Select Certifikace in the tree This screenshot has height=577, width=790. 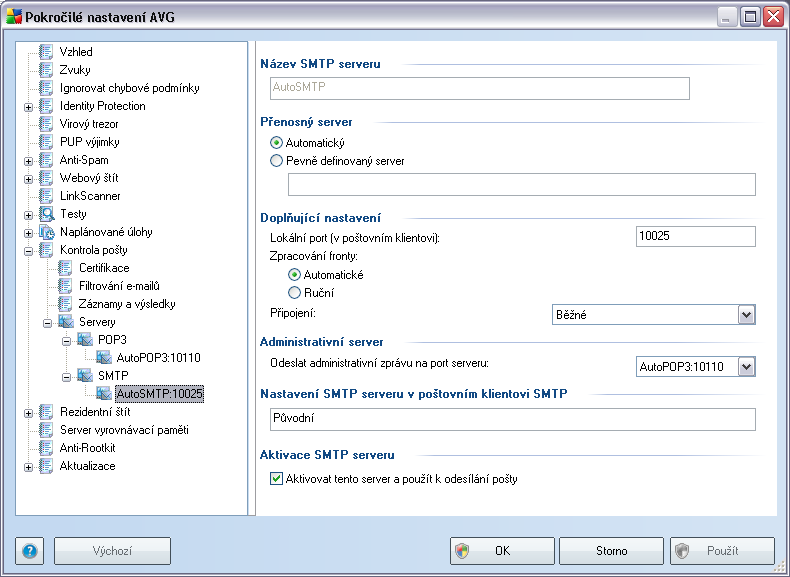[104, 268]
